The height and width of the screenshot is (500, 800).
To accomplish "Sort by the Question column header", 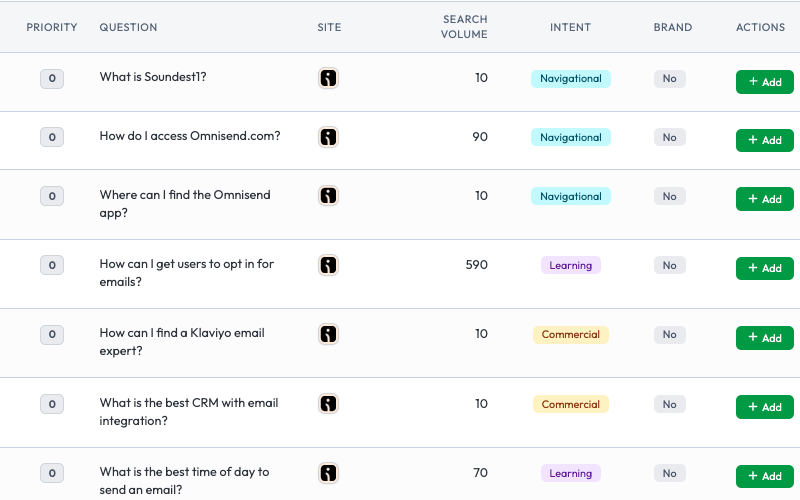I will (128, 27).
